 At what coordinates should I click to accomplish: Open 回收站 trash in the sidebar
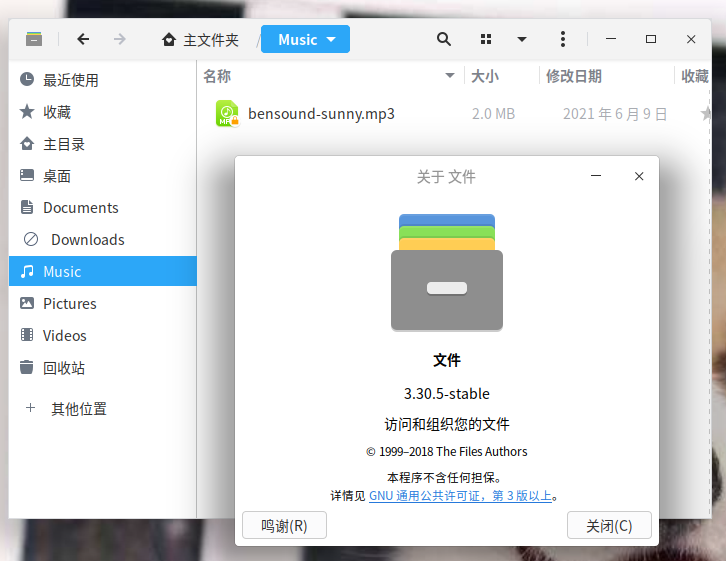[102, 368]
